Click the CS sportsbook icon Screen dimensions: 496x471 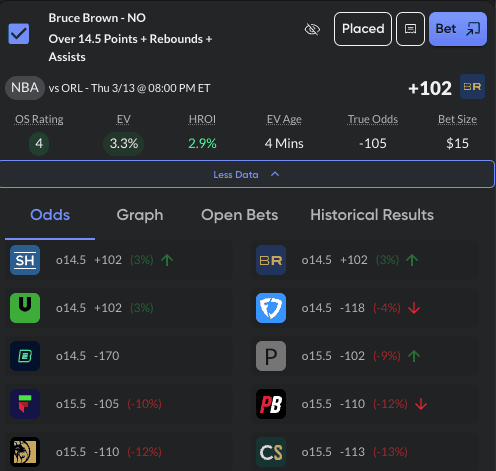click(271, 452)
